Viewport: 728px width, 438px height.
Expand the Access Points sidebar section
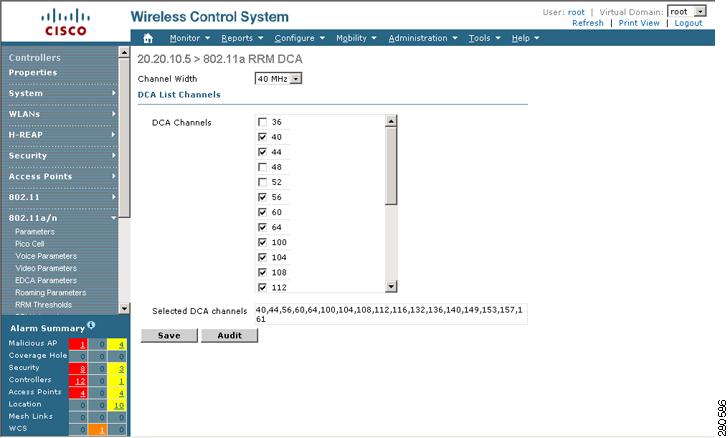pyautogui.click(x=62, y=177)
